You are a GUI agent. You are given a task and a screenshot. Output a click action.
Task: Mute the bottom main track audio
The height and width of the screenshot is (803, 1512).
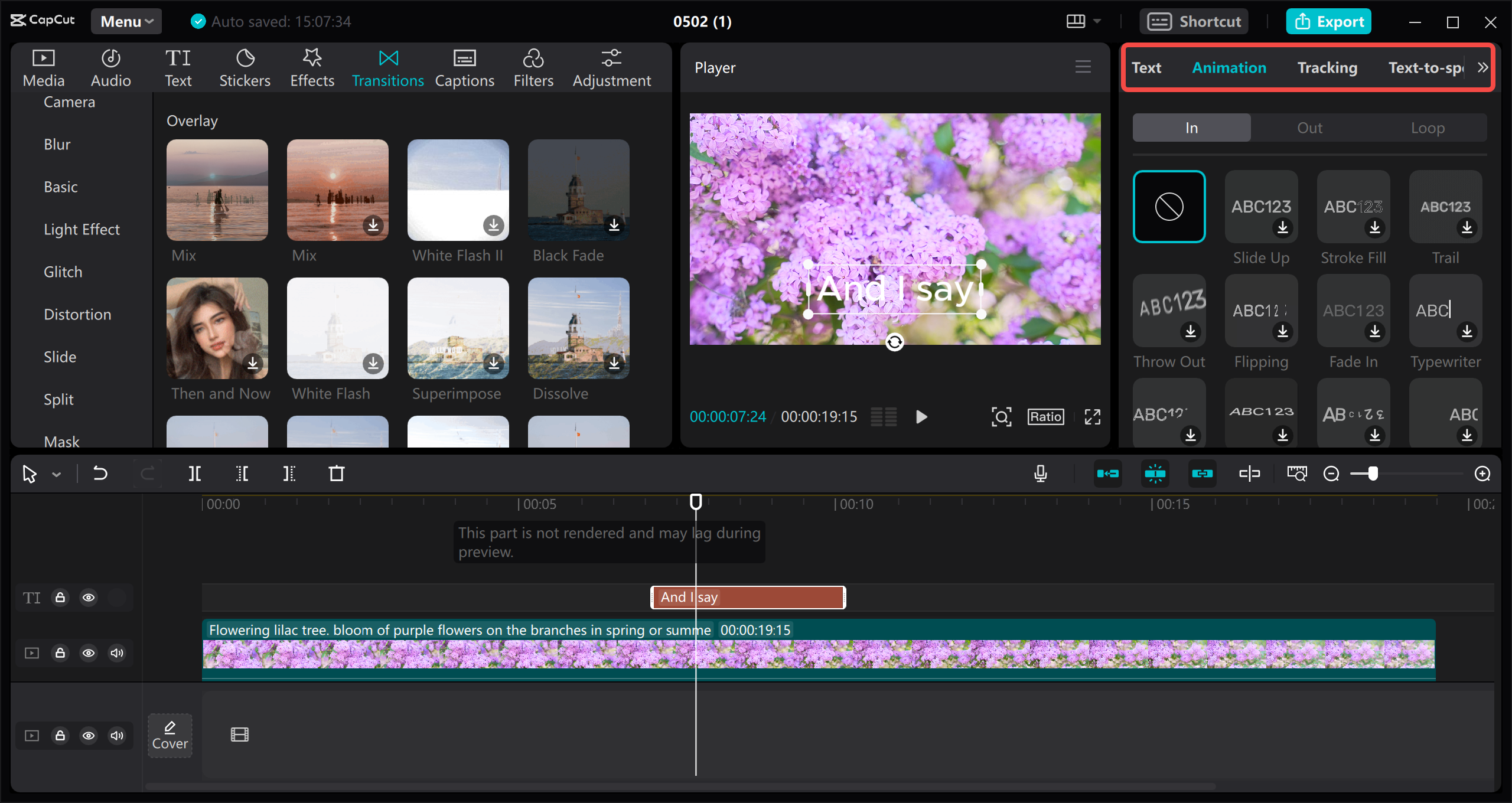coord(117,736)
